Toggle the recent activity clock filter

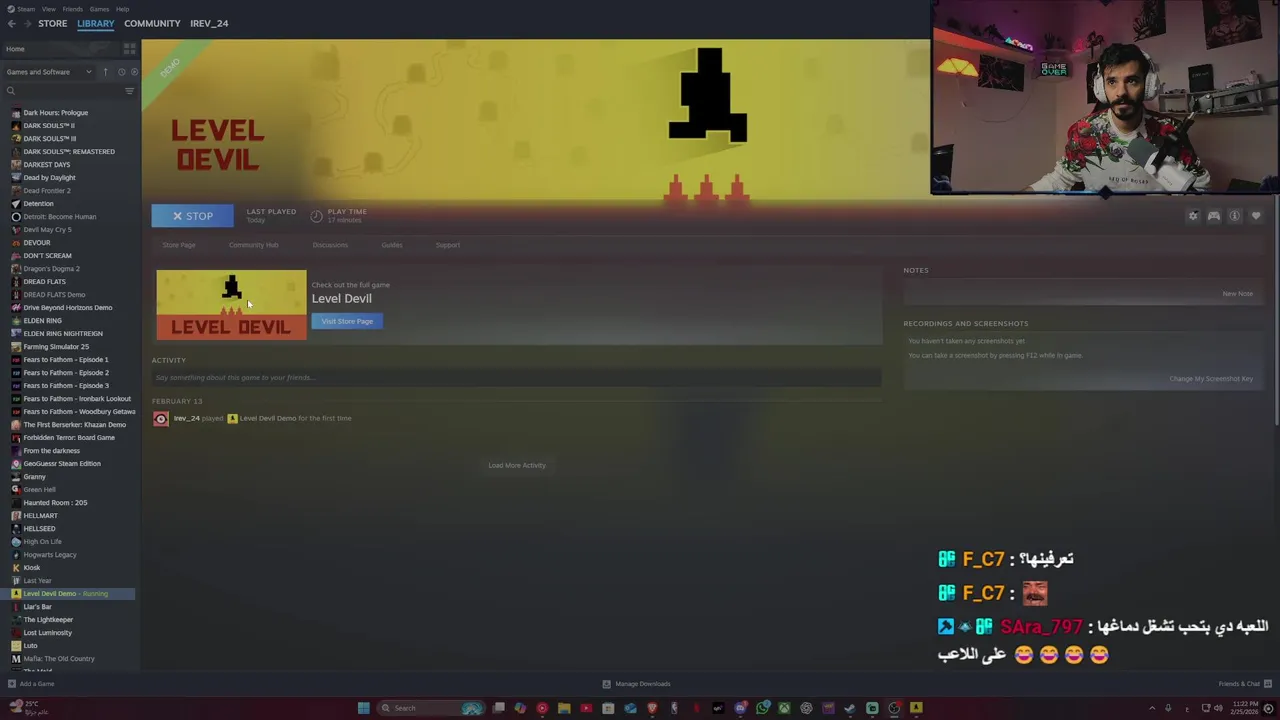click(121, 72)
